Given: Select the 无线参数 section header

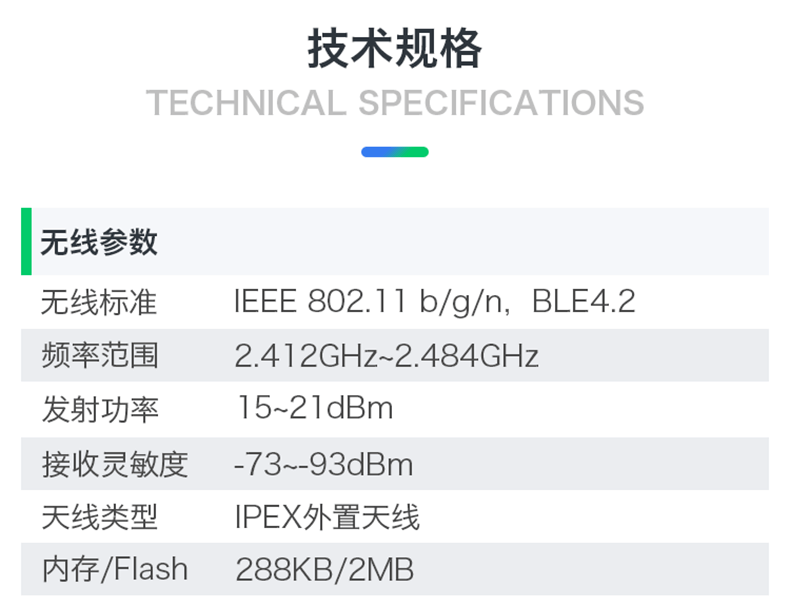Looking at the screenshot, I should tap(99, 242).
